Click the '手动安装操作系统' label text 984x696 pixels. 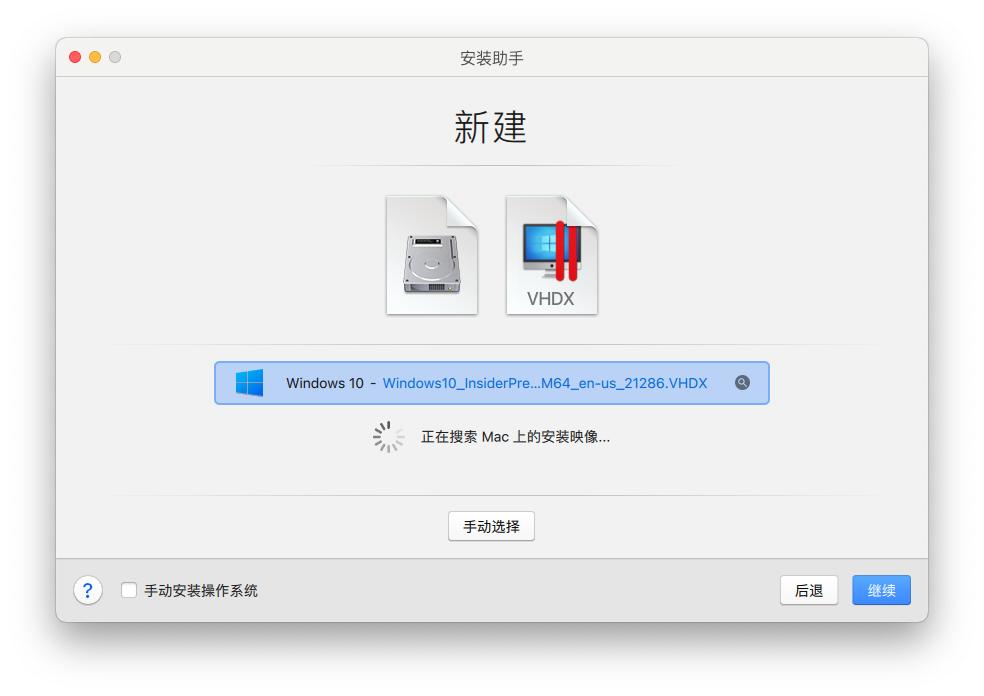[201, 591]
